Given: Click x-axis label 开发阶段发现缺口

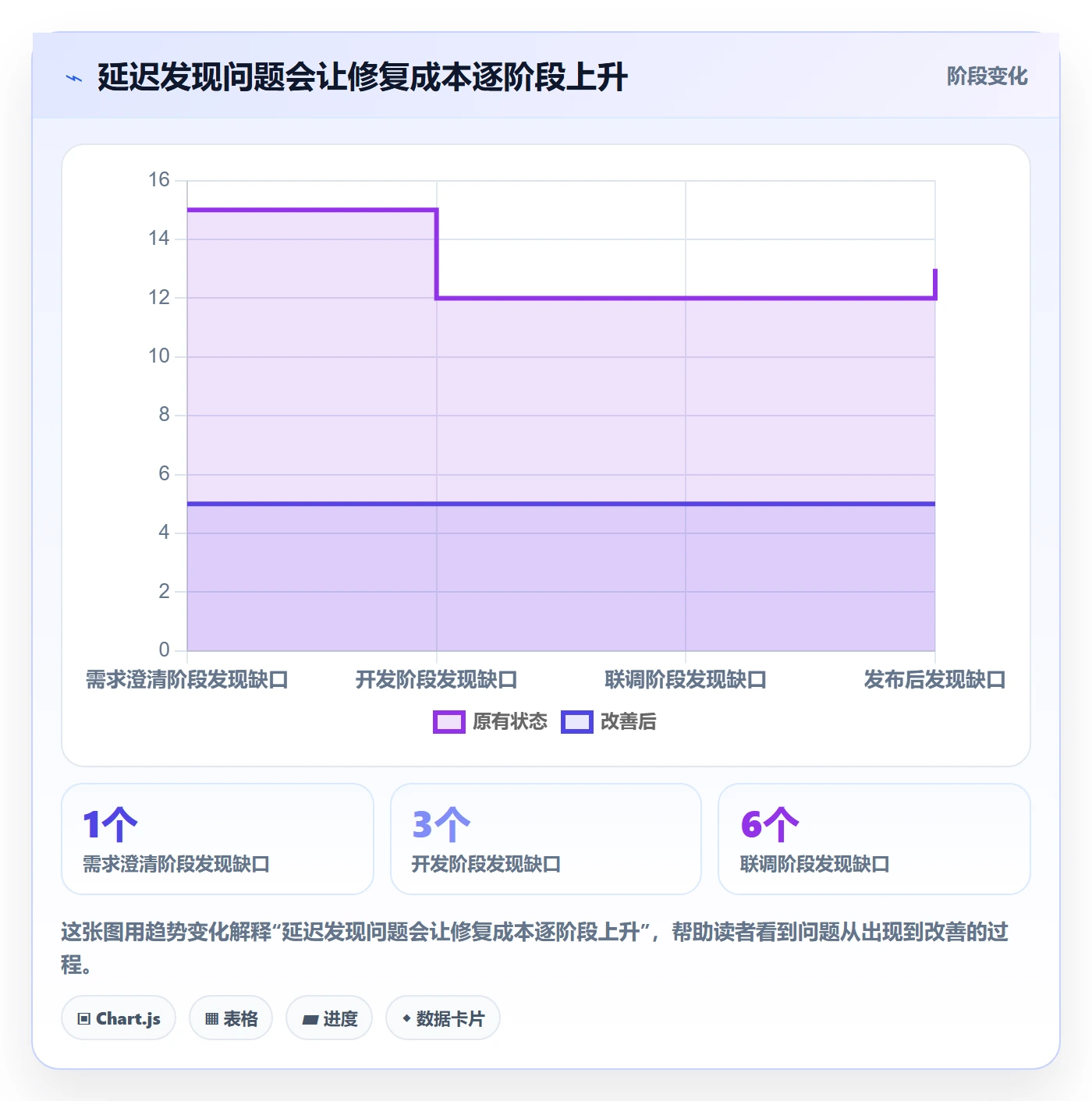Looking at the screenshot, I should pos(437,680).
